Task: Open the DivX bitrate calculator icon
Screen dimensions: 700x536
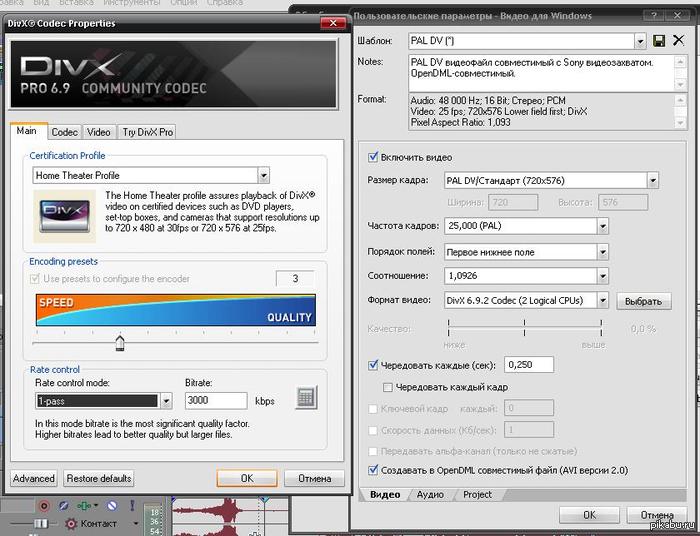Action: (x=306, y=397)
